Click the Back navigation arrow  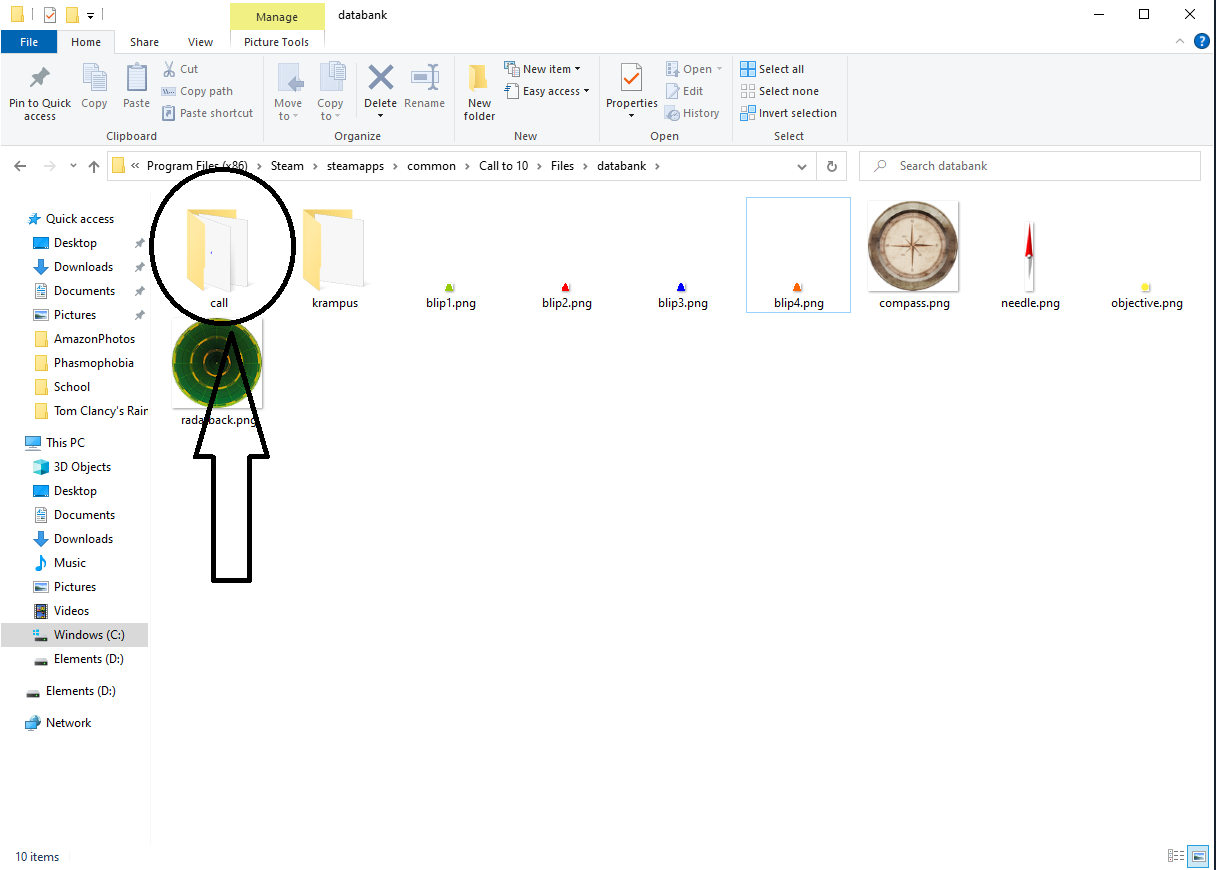pos(20,166)
